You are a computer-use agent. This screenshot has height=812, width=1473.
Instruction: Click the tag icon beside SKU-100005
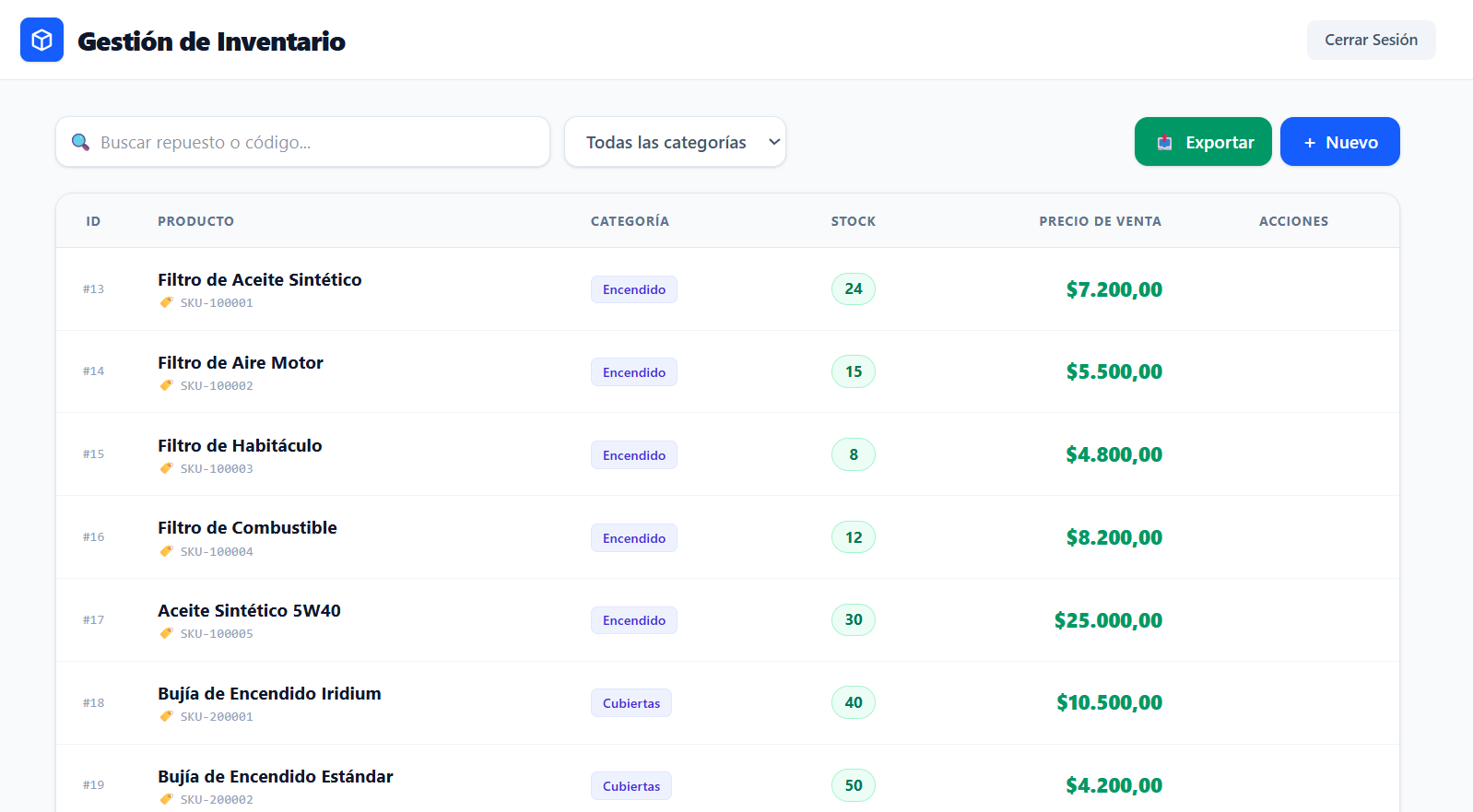166,633
